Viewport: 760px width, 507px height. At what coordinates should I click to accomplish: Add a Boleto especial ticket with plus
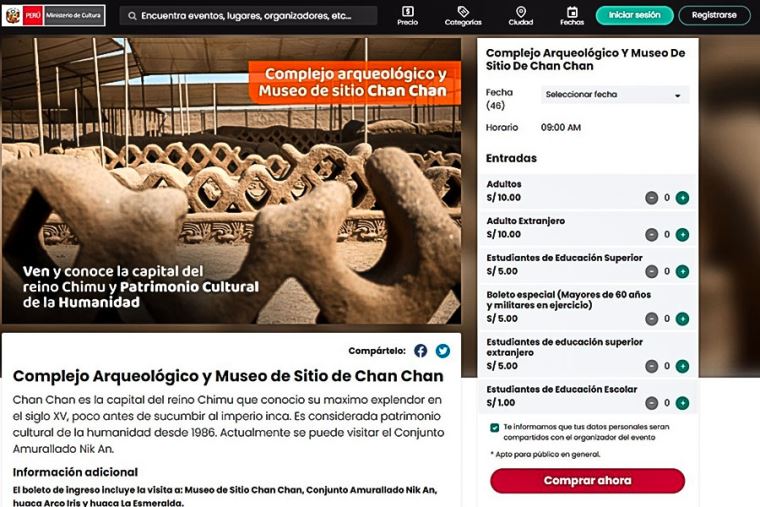(682, 319)
